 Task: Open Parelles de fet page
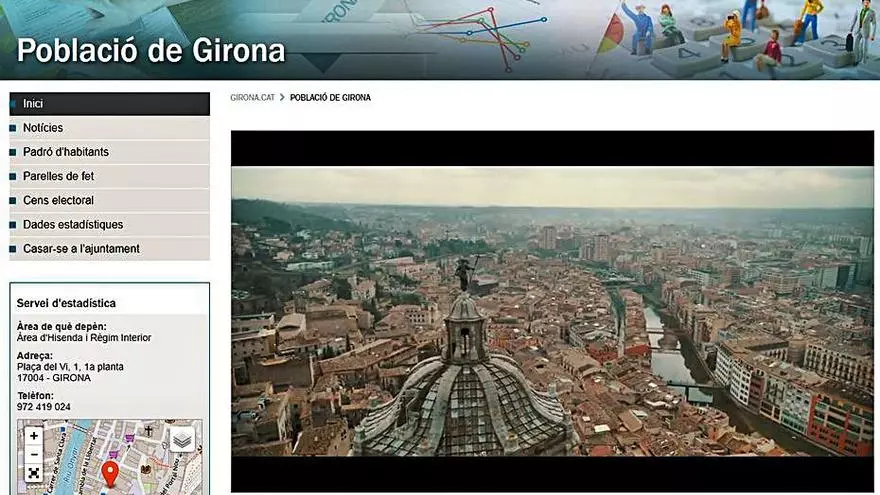click(x=58, y=176)
